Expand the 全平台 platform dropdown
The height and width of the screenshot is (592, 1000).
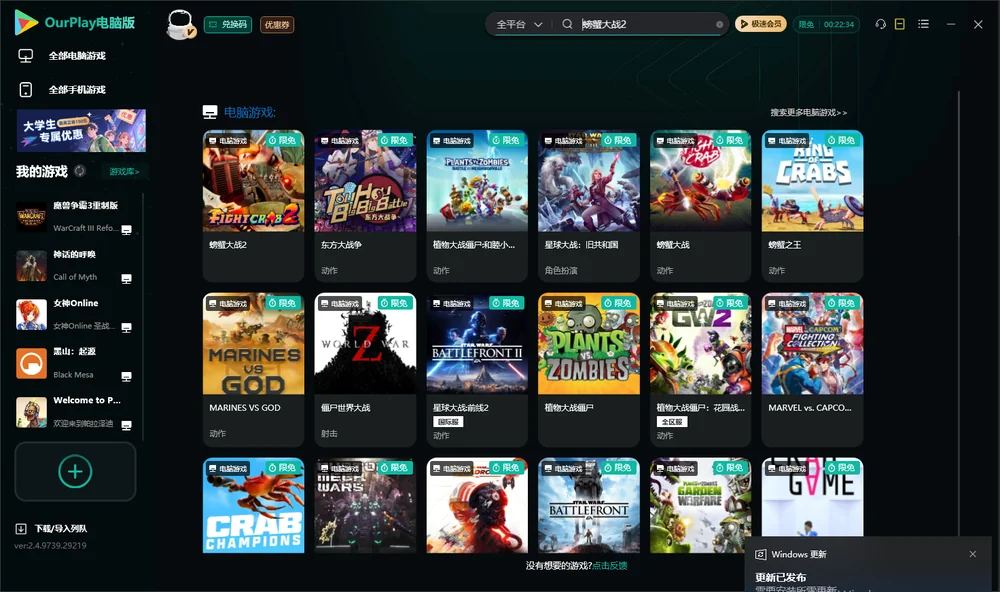pyautogui.click(x=519, y=24)
